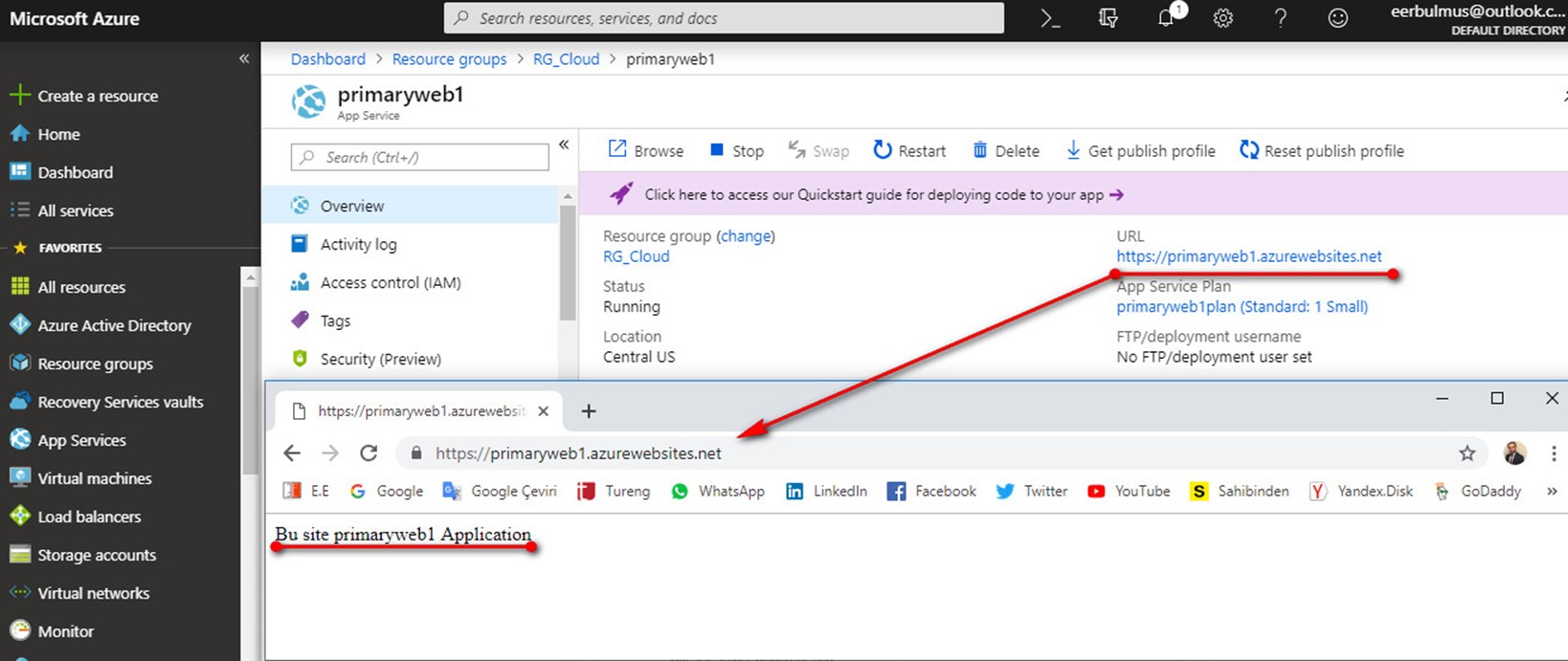Image resolution: width=1568 pixels, height=661 pixels.
Task: Close the primaryweb1 Chrome tab
Action: [543, 410]
